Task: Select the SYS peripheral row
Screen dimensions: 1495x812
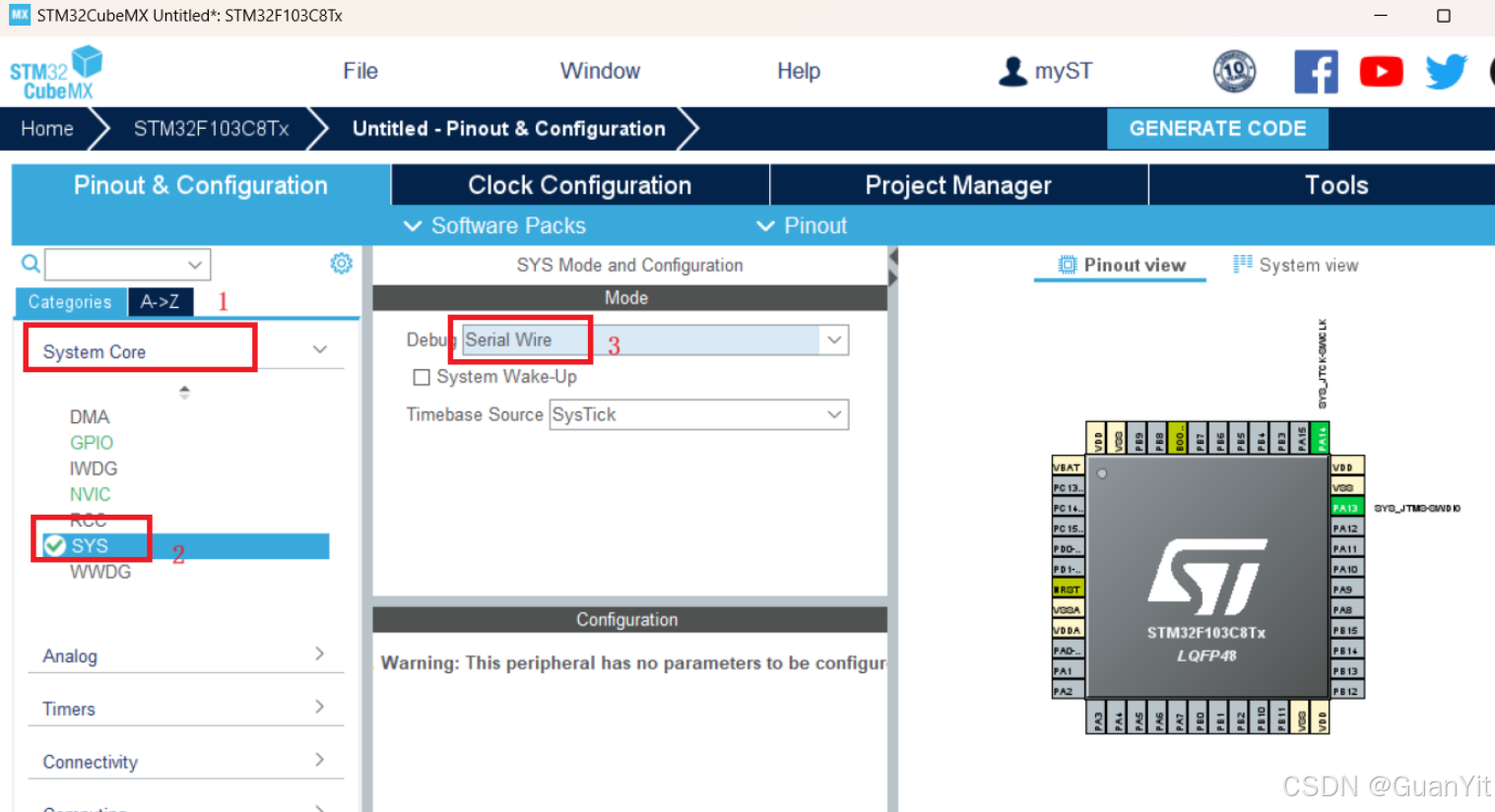Action: 184,546
